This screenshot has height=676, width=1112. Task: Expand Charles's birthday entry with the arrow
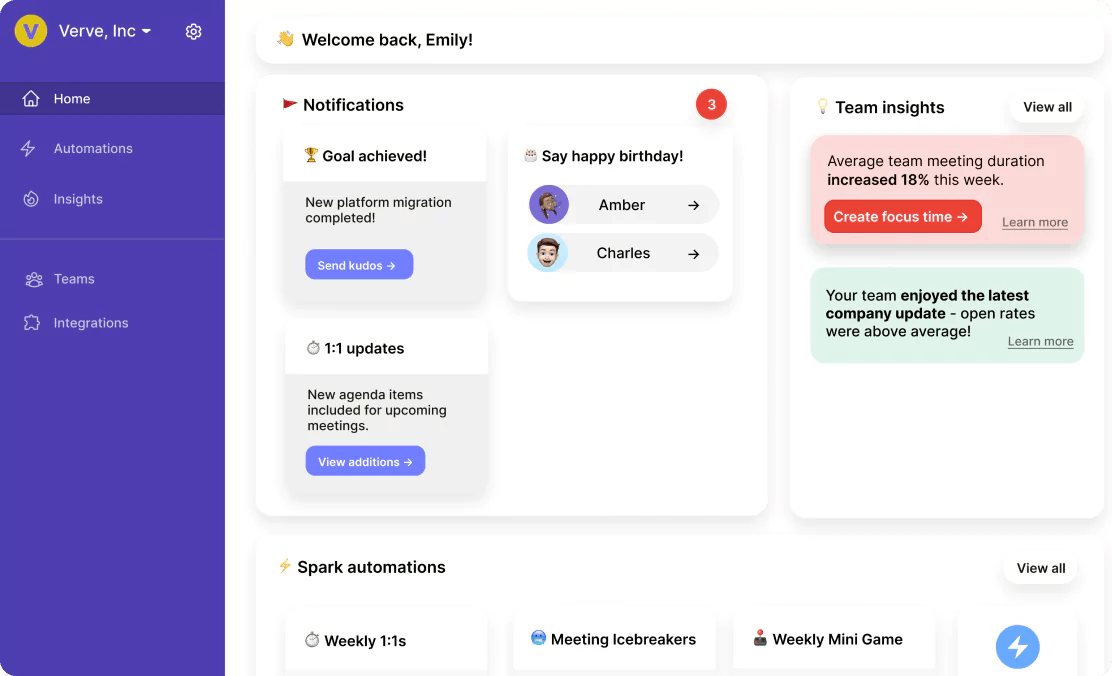(x=695, y=253)
